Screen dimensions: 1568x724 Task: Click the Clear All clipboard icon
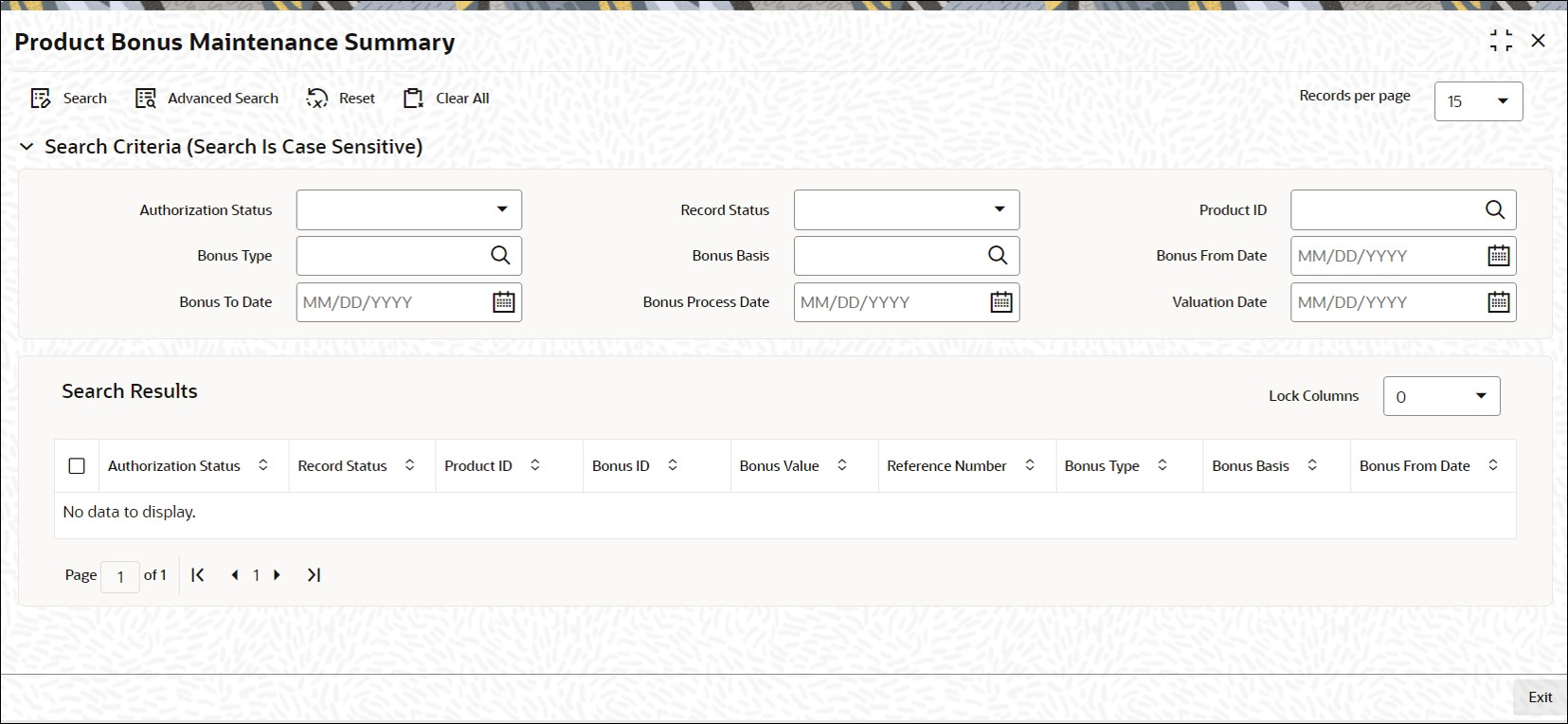(x=413, y=99)
